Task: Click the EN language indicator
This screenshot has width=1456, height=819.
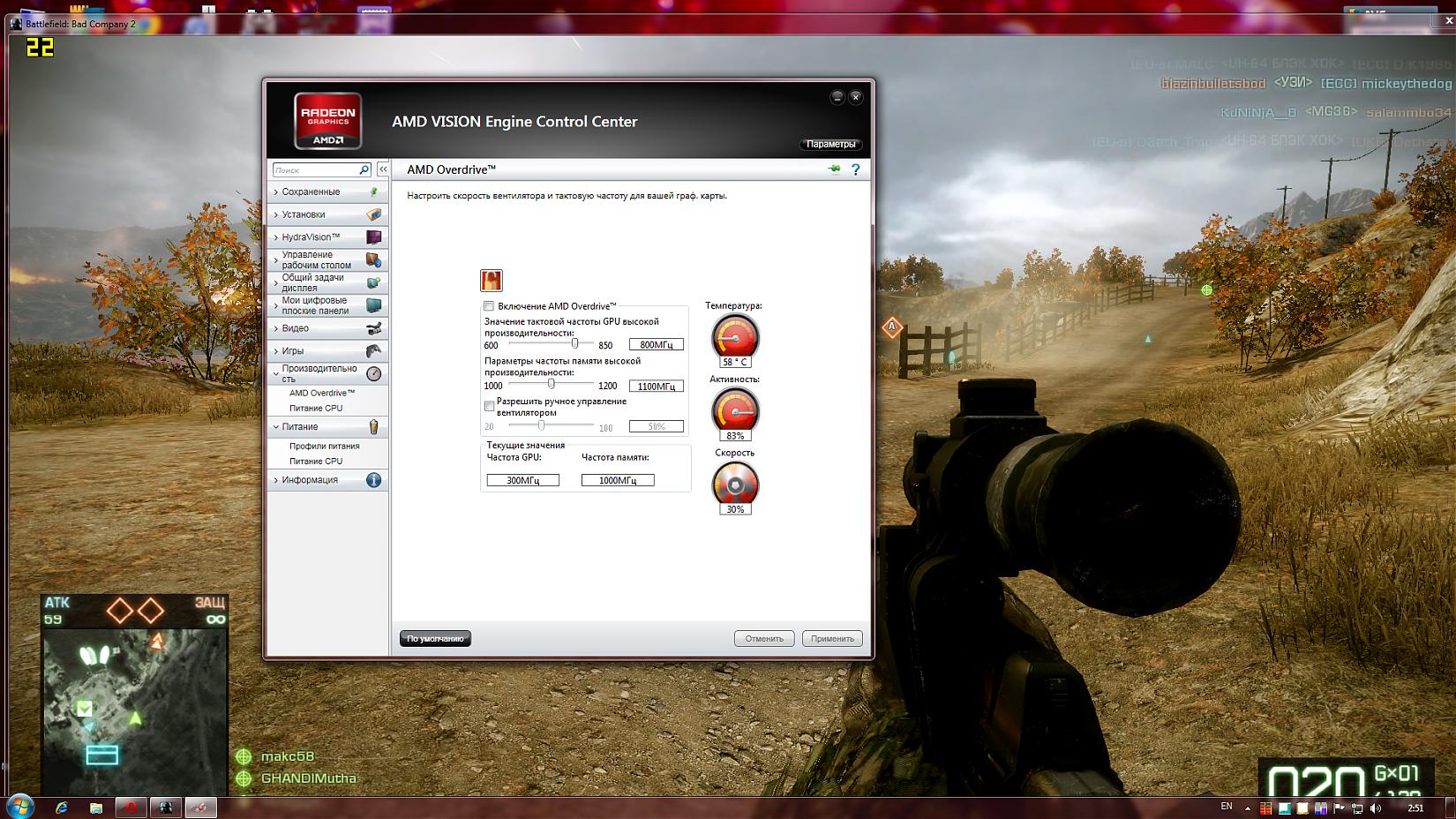Action: [x=1227, y=807]
